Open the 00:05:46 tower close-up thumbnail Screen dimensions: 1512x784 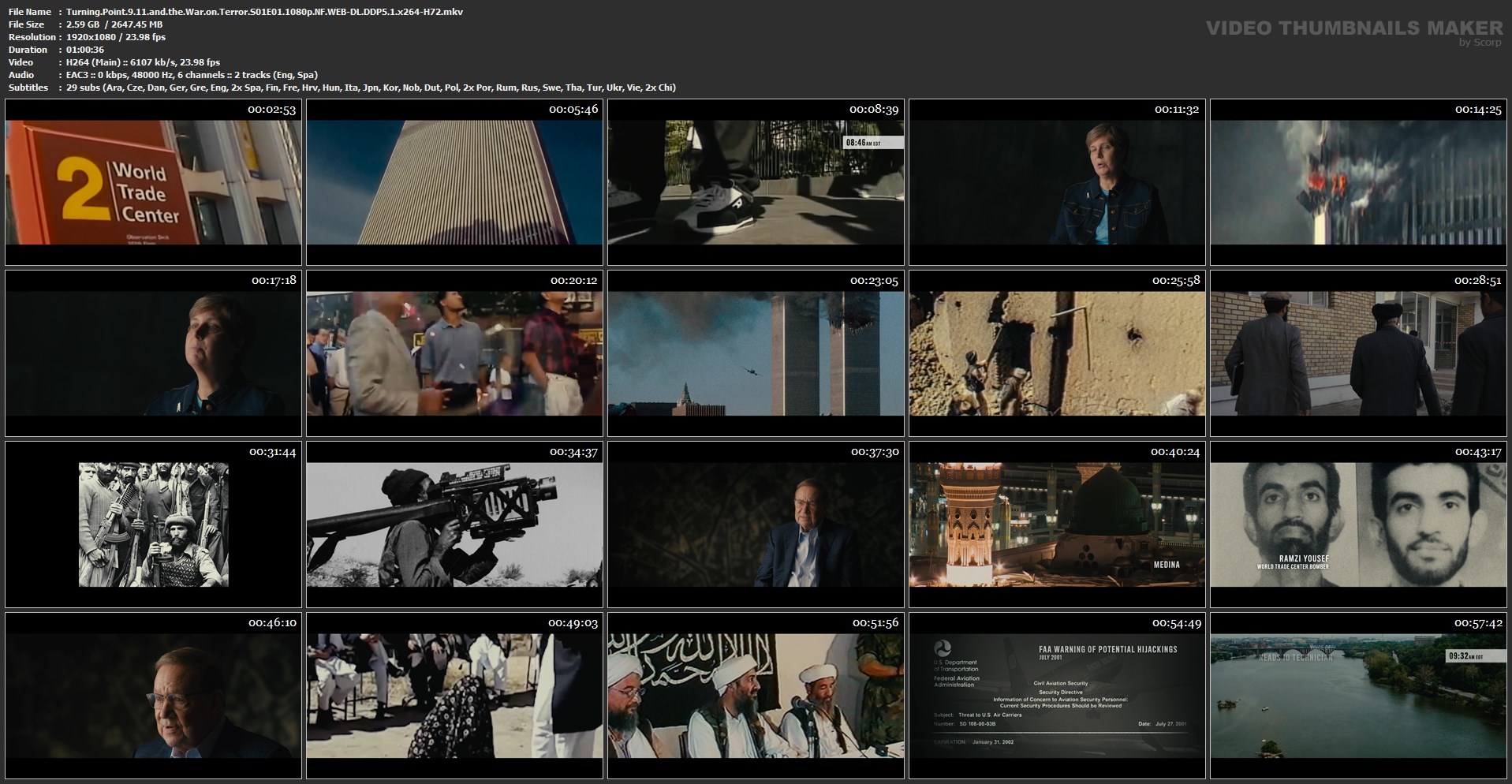pos(454,182)
